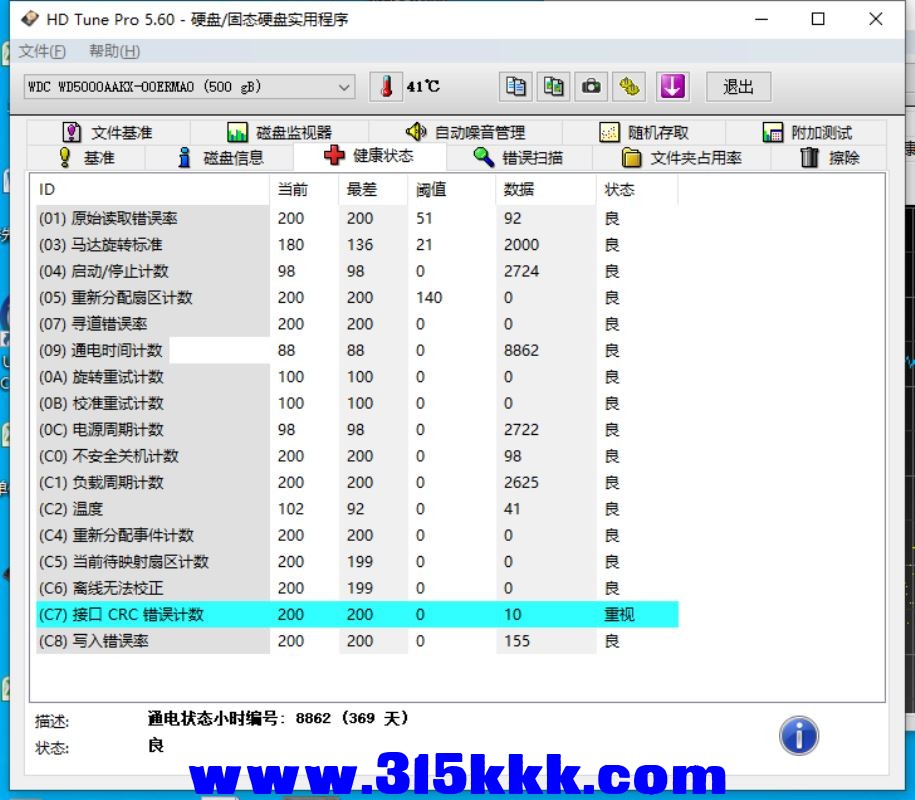The height and width of the screenshot is (800, 915).
Task: Select the (0A) 旋转重试计数 row
Action: pos(357,377)
